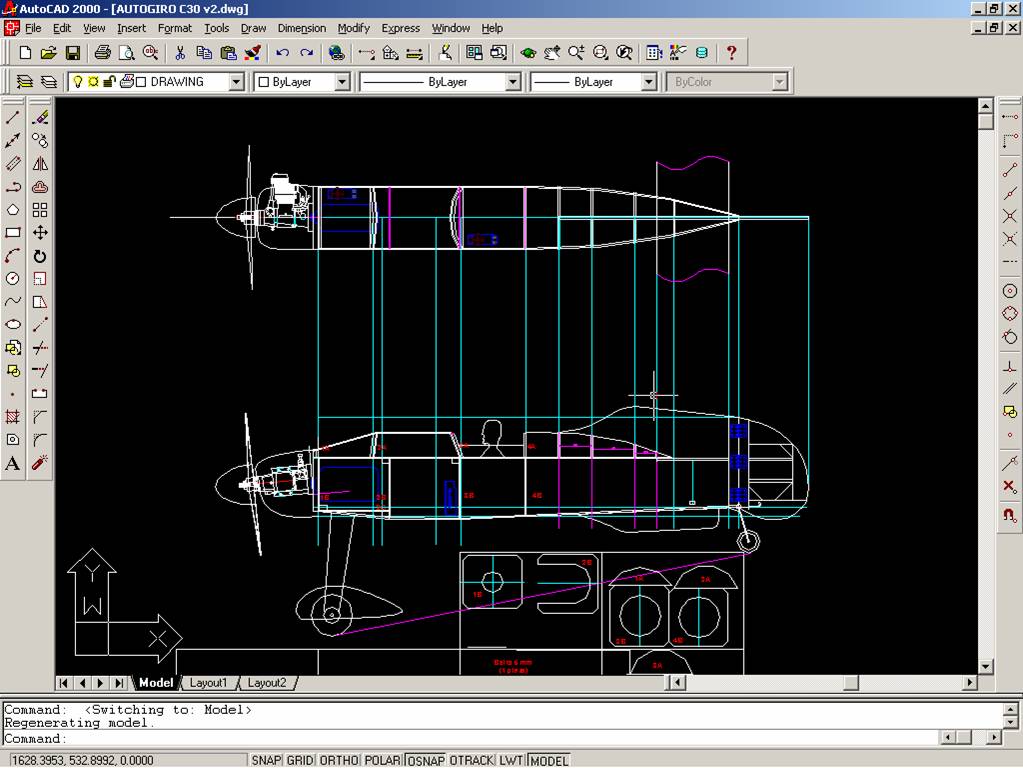Open the Layers manager icon
Viewport: 1023px width, 768px height.
tap(48, 82)
